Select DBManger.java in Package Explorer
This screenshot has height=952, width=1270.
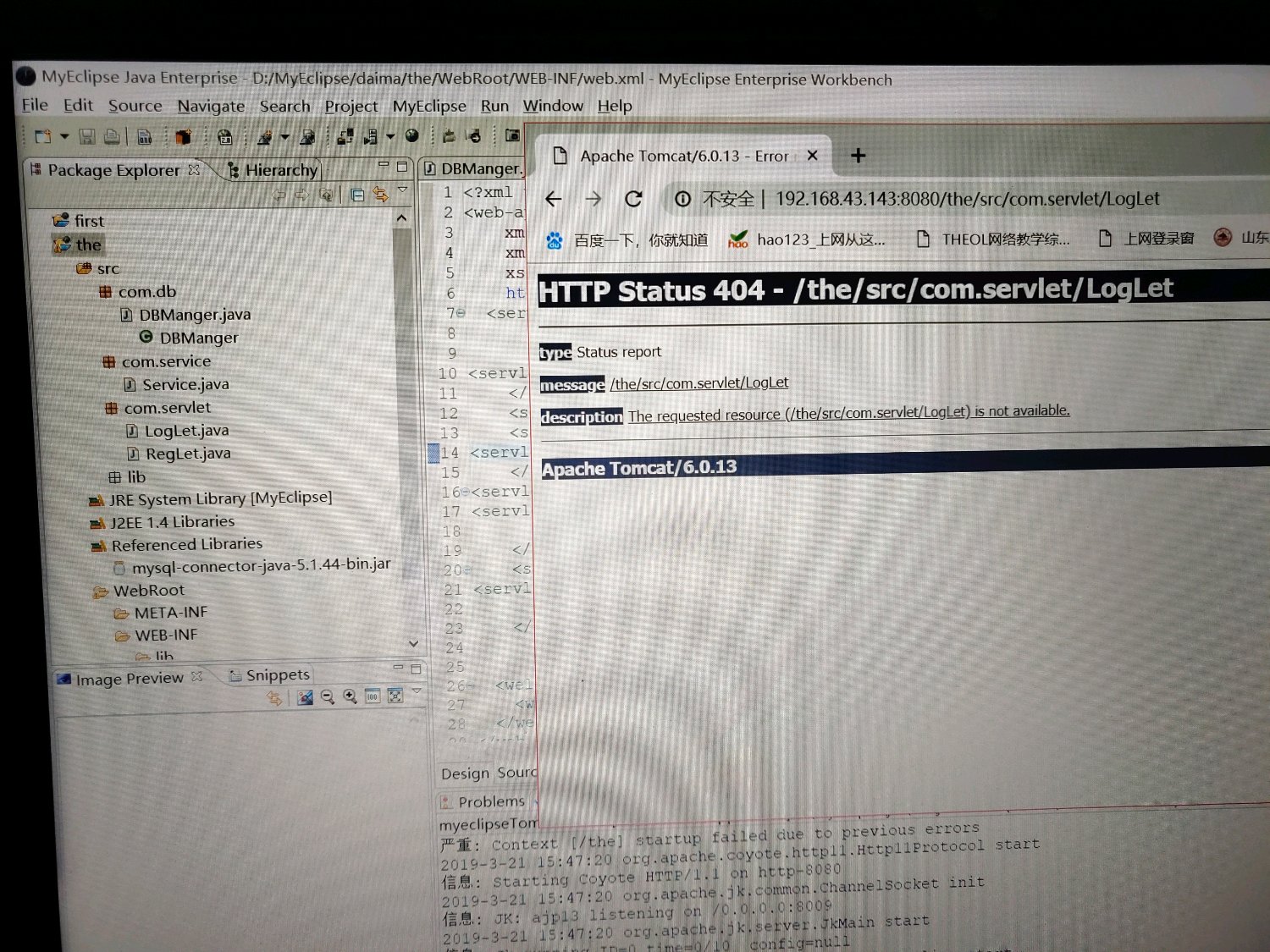point(185,315)
